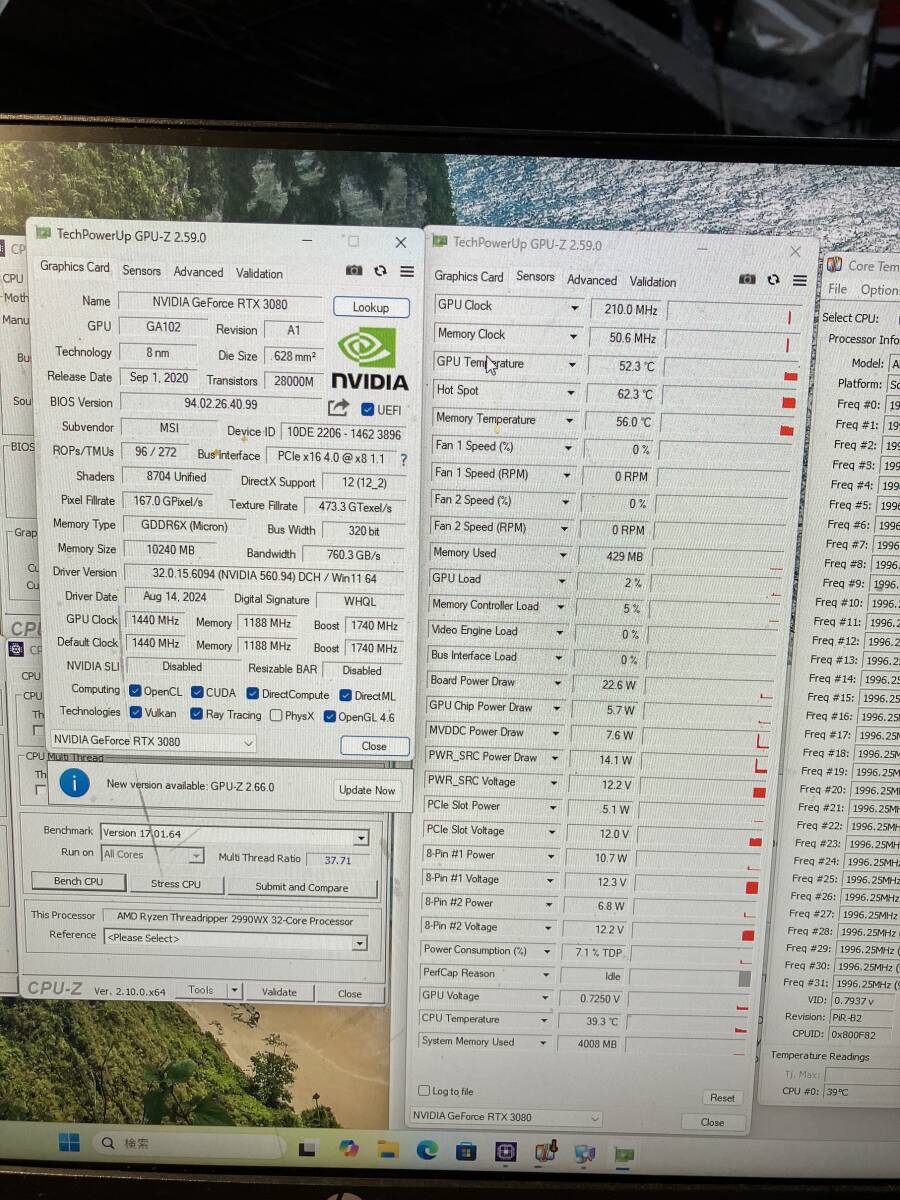Image resolution: width=900 pixels, height=1200 pixels.
Task: Launch Copilot from the taskbar
Action: coord(348,1148)
